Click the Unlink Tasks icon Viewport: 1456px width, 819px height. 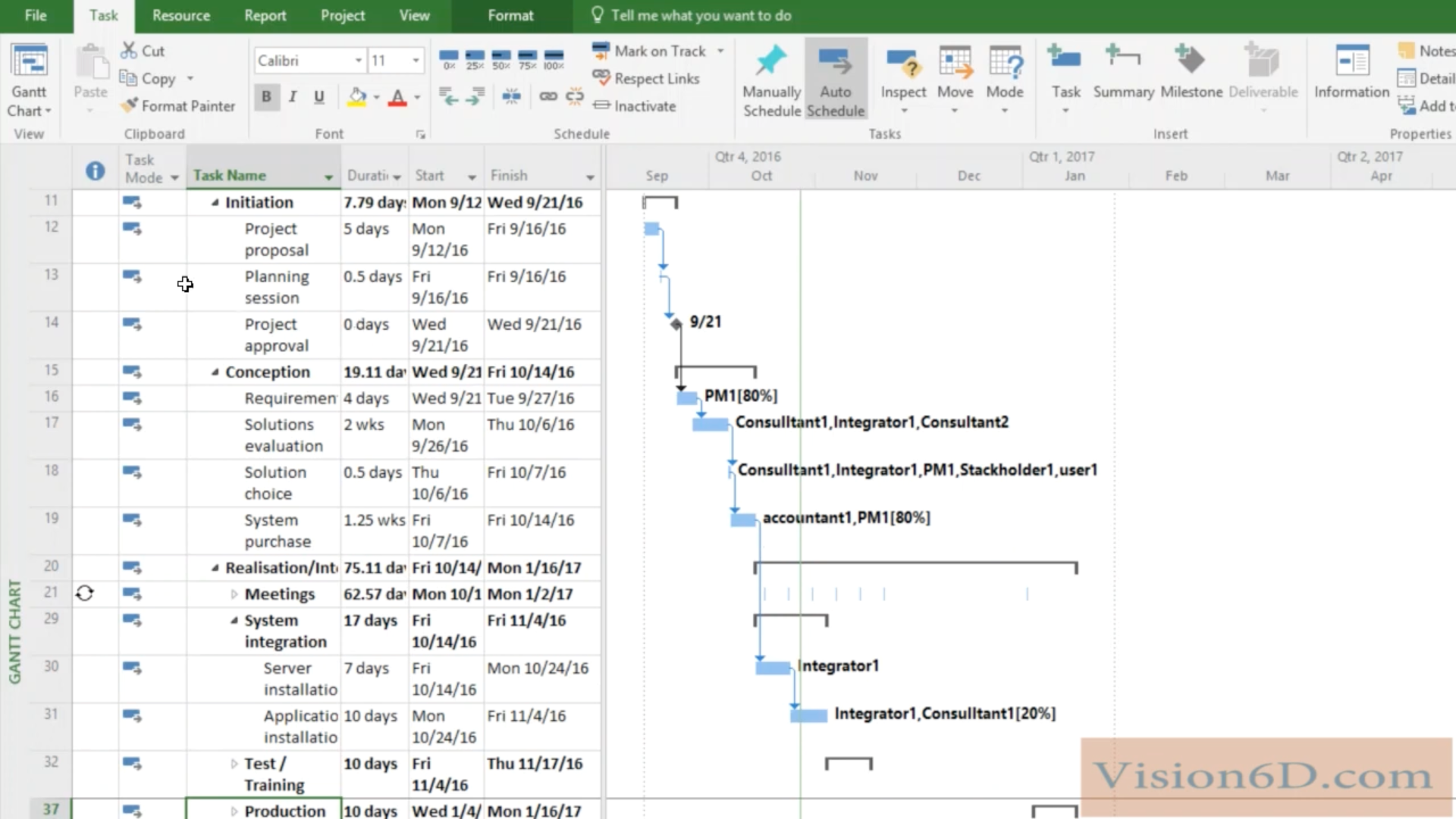[575, 96]
